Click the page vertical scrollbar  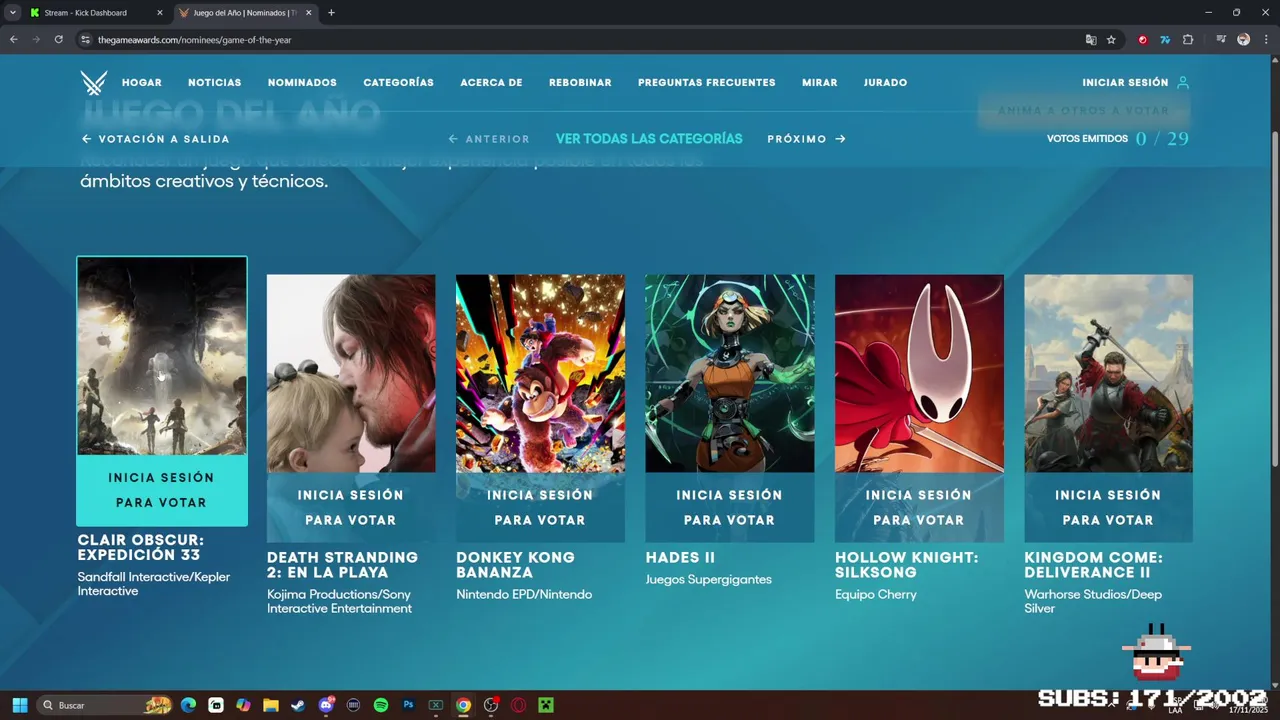point(1274,300)
